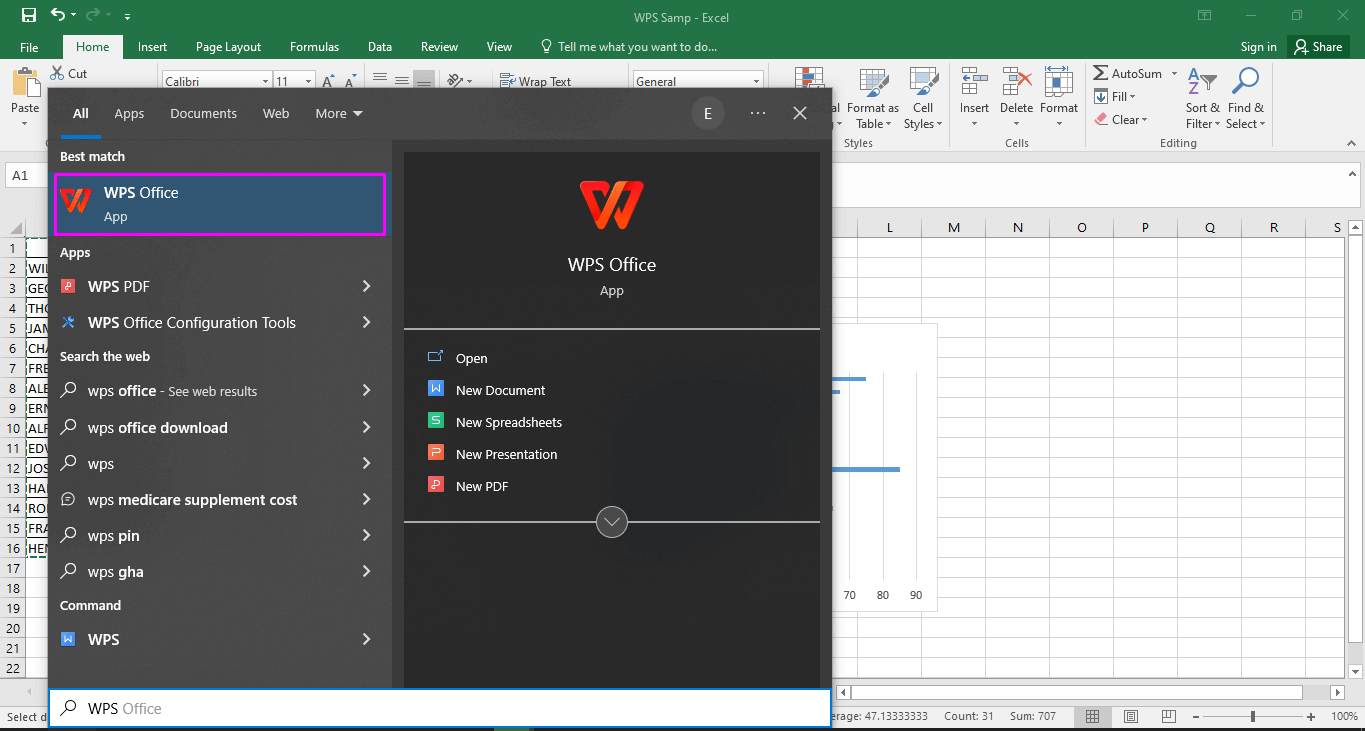Launch New Spreadsheets from WPS actions

pos(508,421)
